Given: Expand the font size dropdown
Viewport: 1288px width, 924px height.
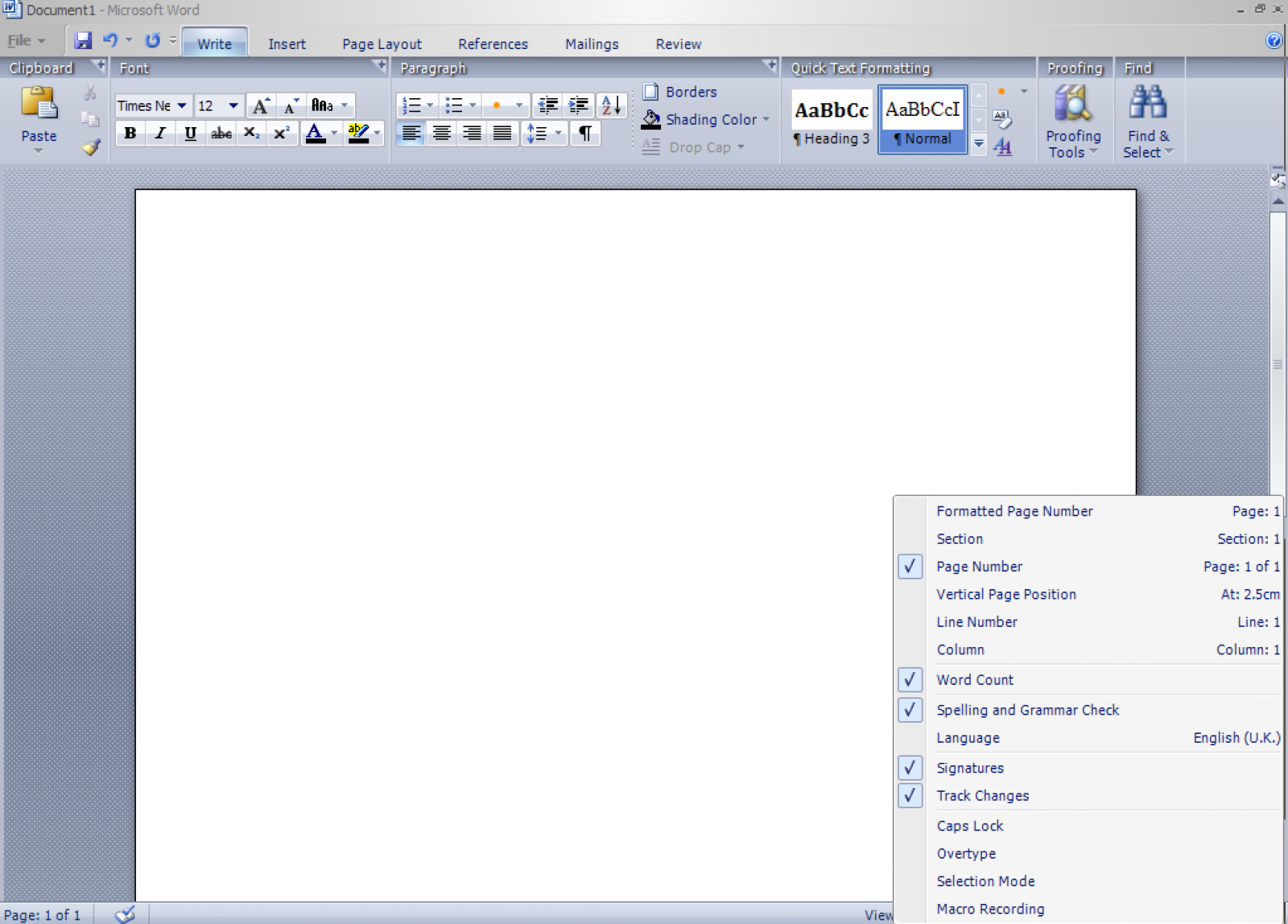Looking at the screenshot, I should pos(233,106).
